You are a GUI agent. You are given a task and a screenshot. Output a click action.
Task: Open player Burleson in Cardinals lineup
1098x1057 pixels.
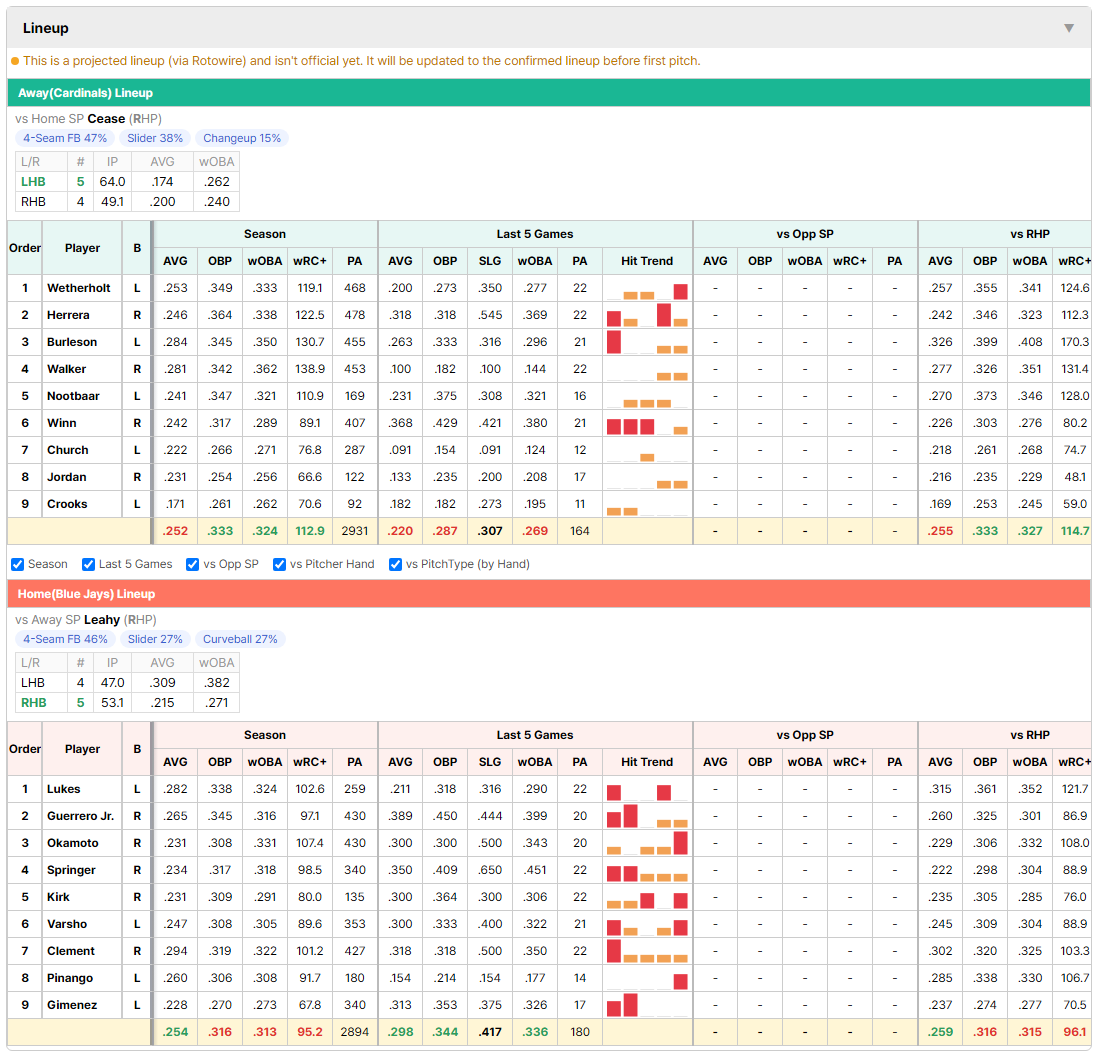point(72,342)
